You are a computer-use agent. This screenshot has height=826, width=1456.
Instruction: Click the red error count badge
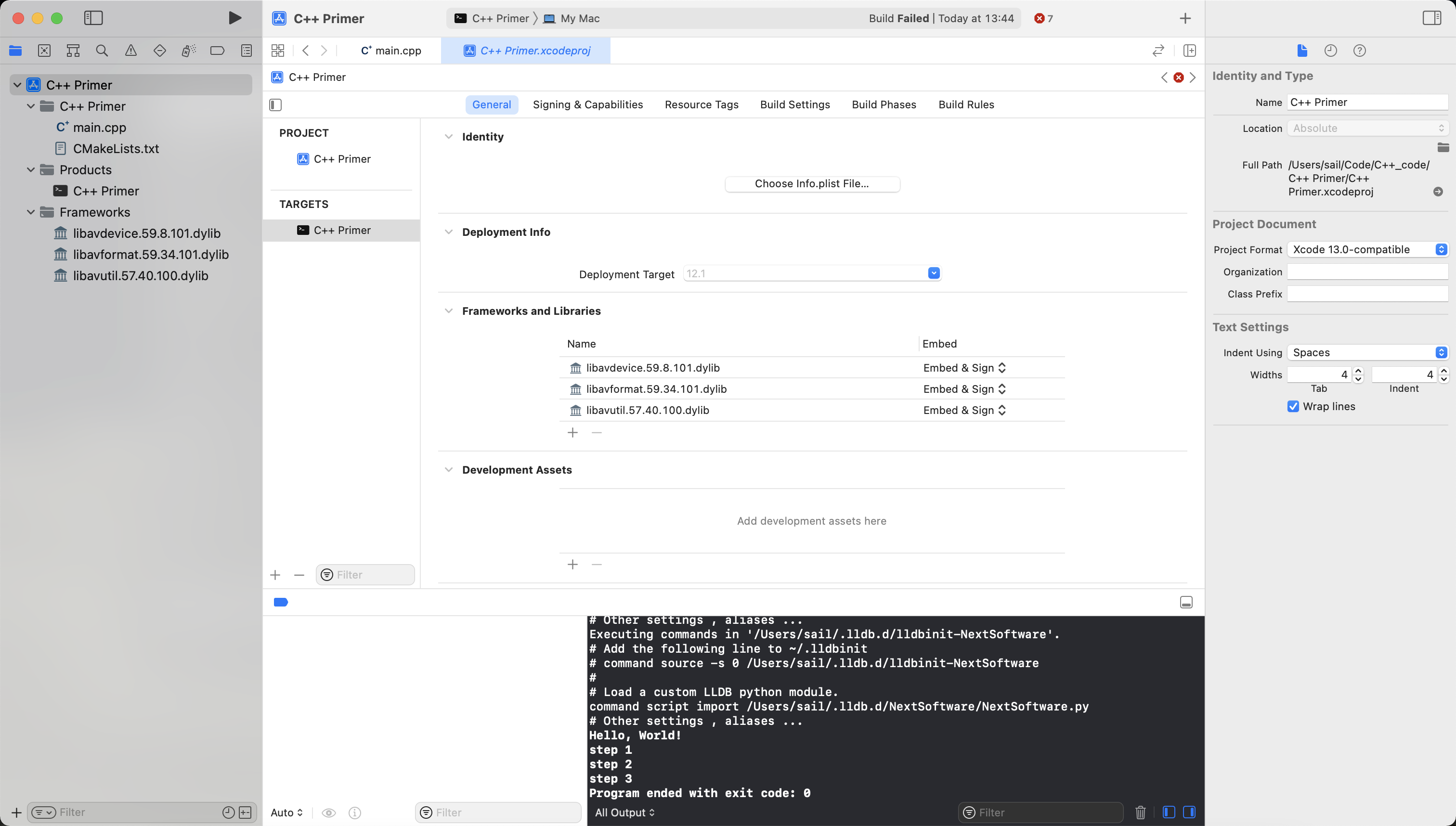pos(1043,18)
